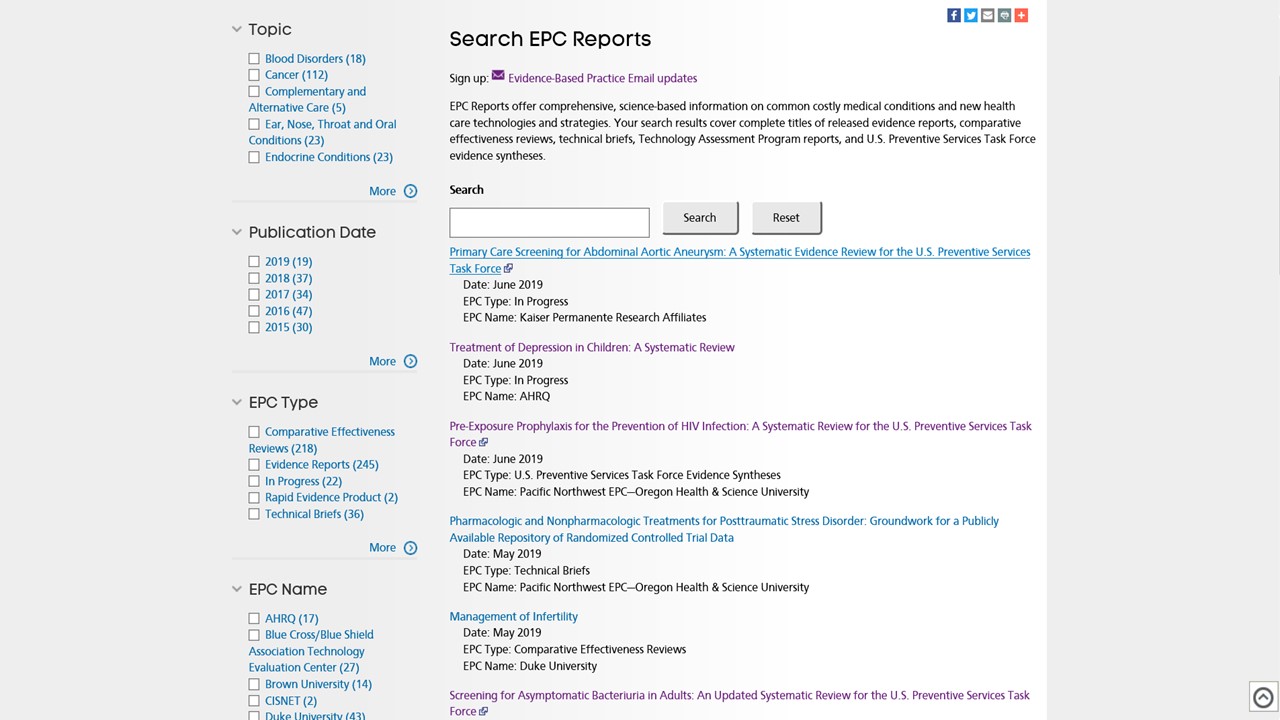Viewport: 1280px width, 720px height.
Task: Collapse the Topic filter section chevron
Action: click(x=237, y=29)
